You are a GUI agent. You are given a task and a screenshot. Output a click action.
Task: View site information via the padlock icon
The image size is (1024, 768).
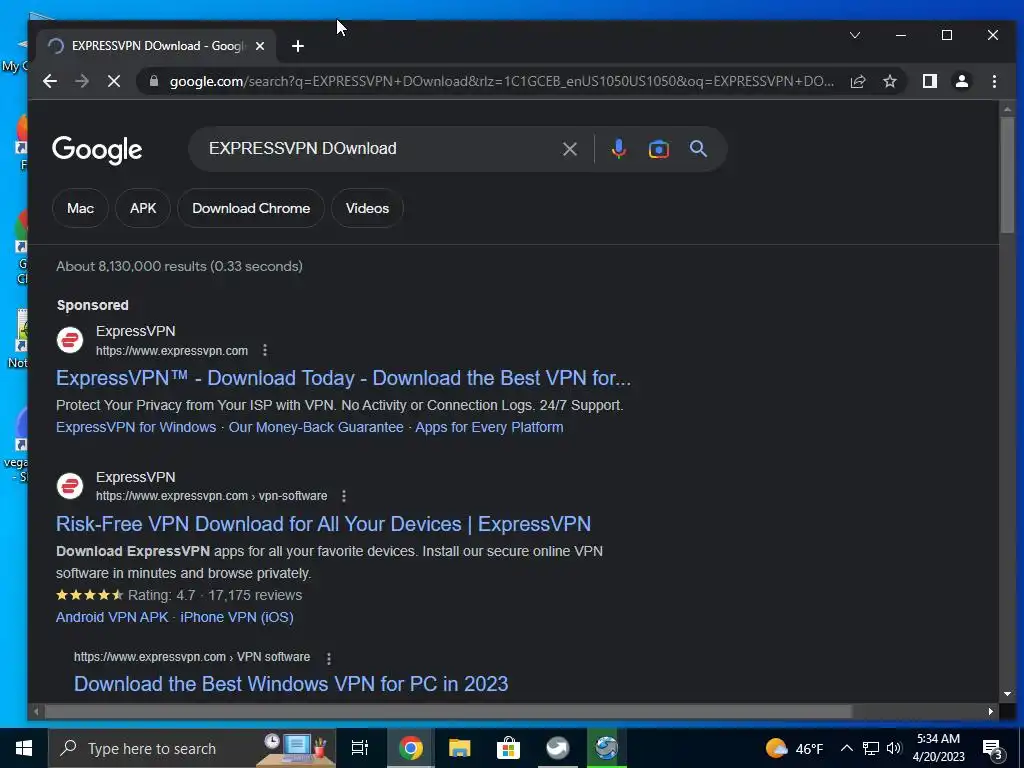154,81
